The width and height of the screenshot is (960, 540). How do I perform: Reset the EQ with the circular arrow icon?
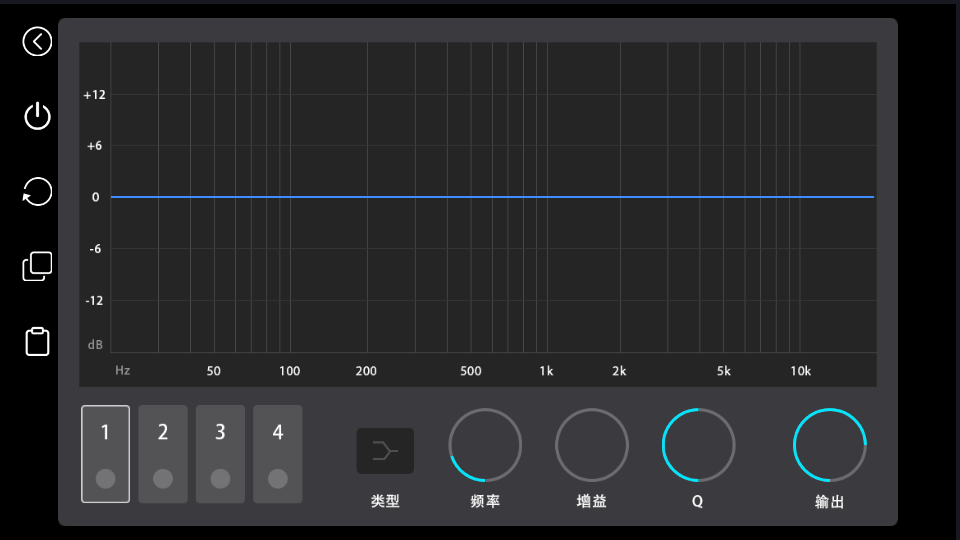click(x=37, y=191)
